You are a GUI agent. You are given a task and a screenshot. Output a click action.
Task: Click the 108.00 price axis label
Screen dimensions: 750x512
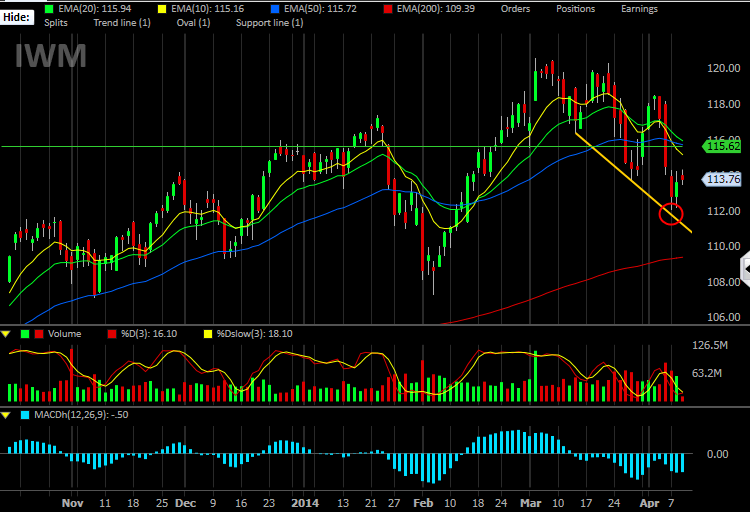tap(724, 282)
